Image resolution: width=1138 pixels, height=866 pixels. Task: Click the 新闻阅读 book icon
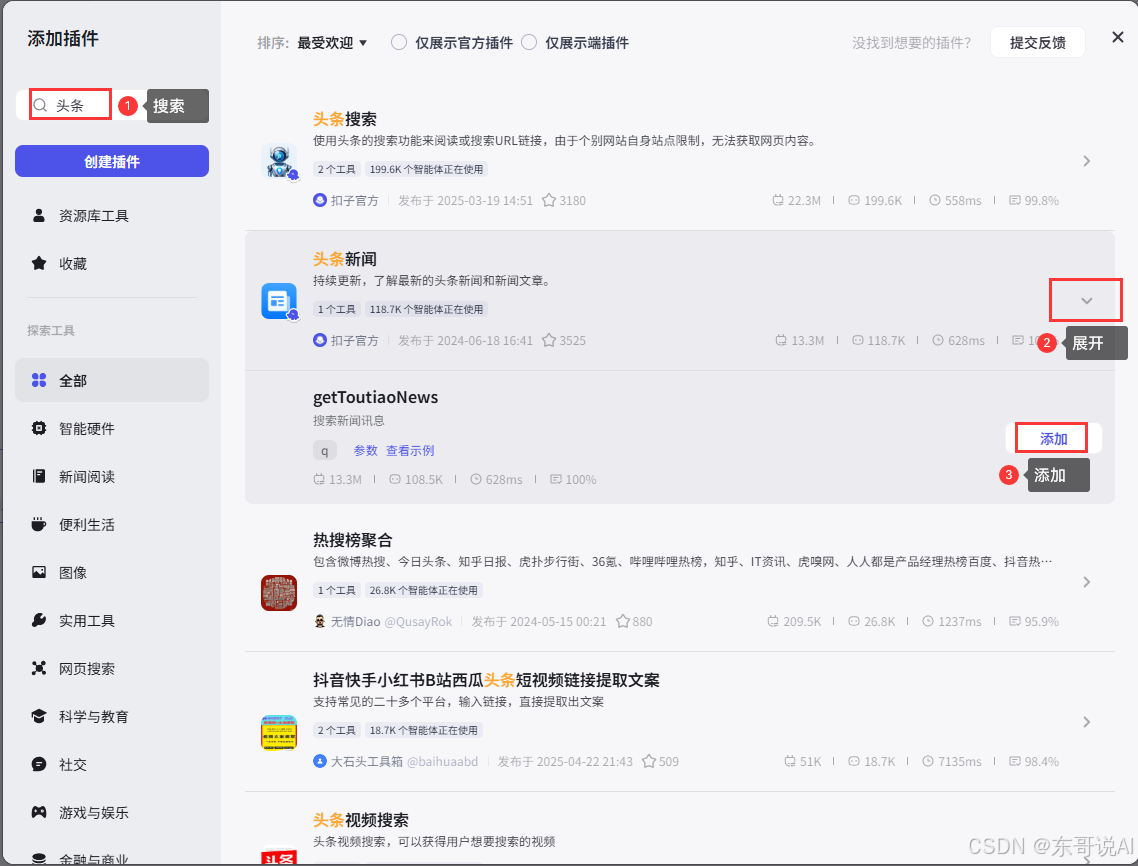coord(39,476)
